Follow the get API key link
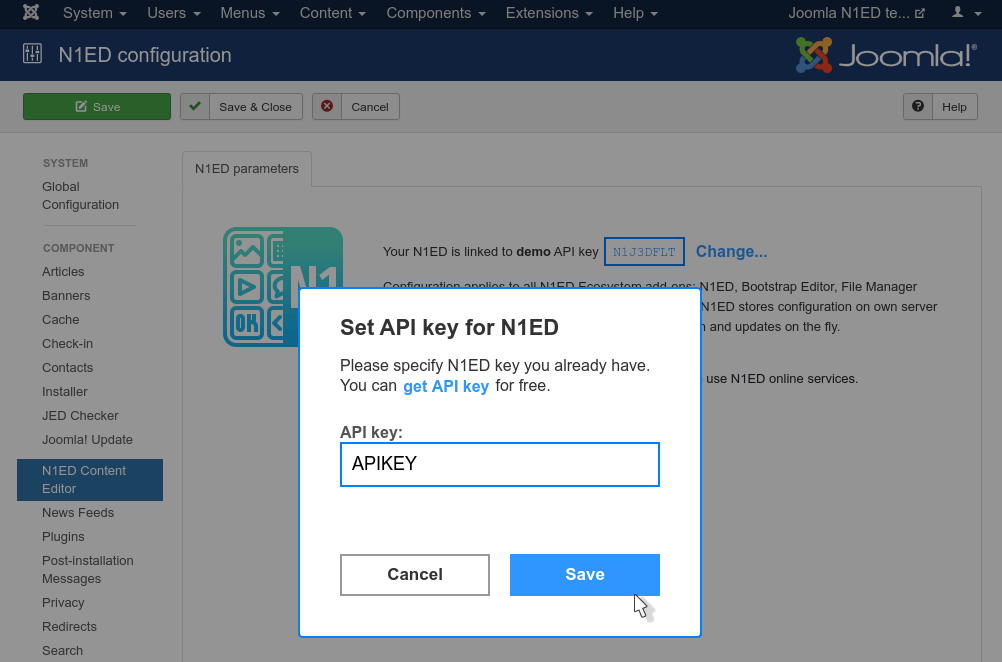This screenshot has width=1002, height=662. point(446,386)
